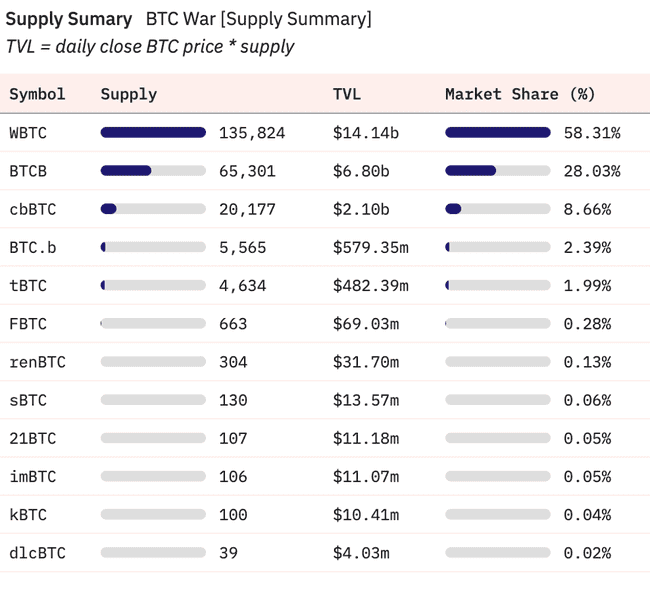Select the WBTC supply progress bar
The image size is (650, 590).
pos(153,133)
